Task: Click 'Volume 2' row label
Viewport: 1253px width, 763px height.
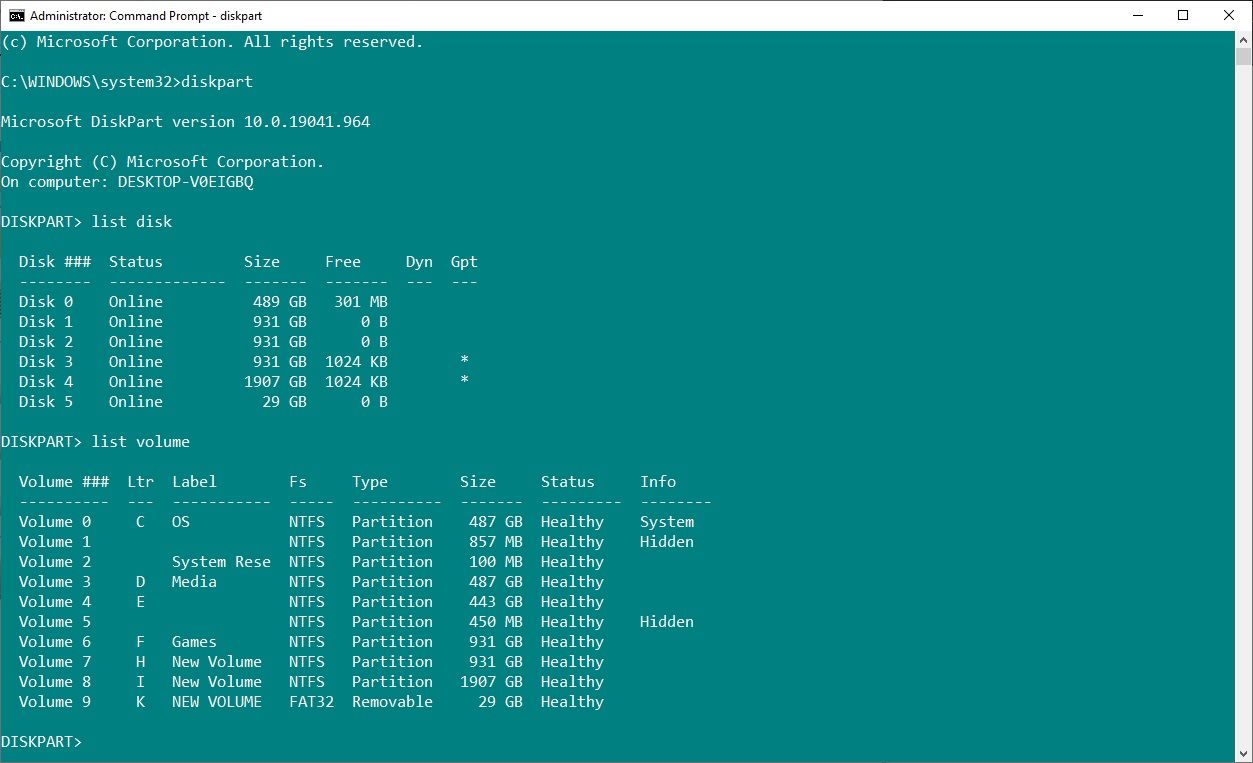Action: pos(55,562)
